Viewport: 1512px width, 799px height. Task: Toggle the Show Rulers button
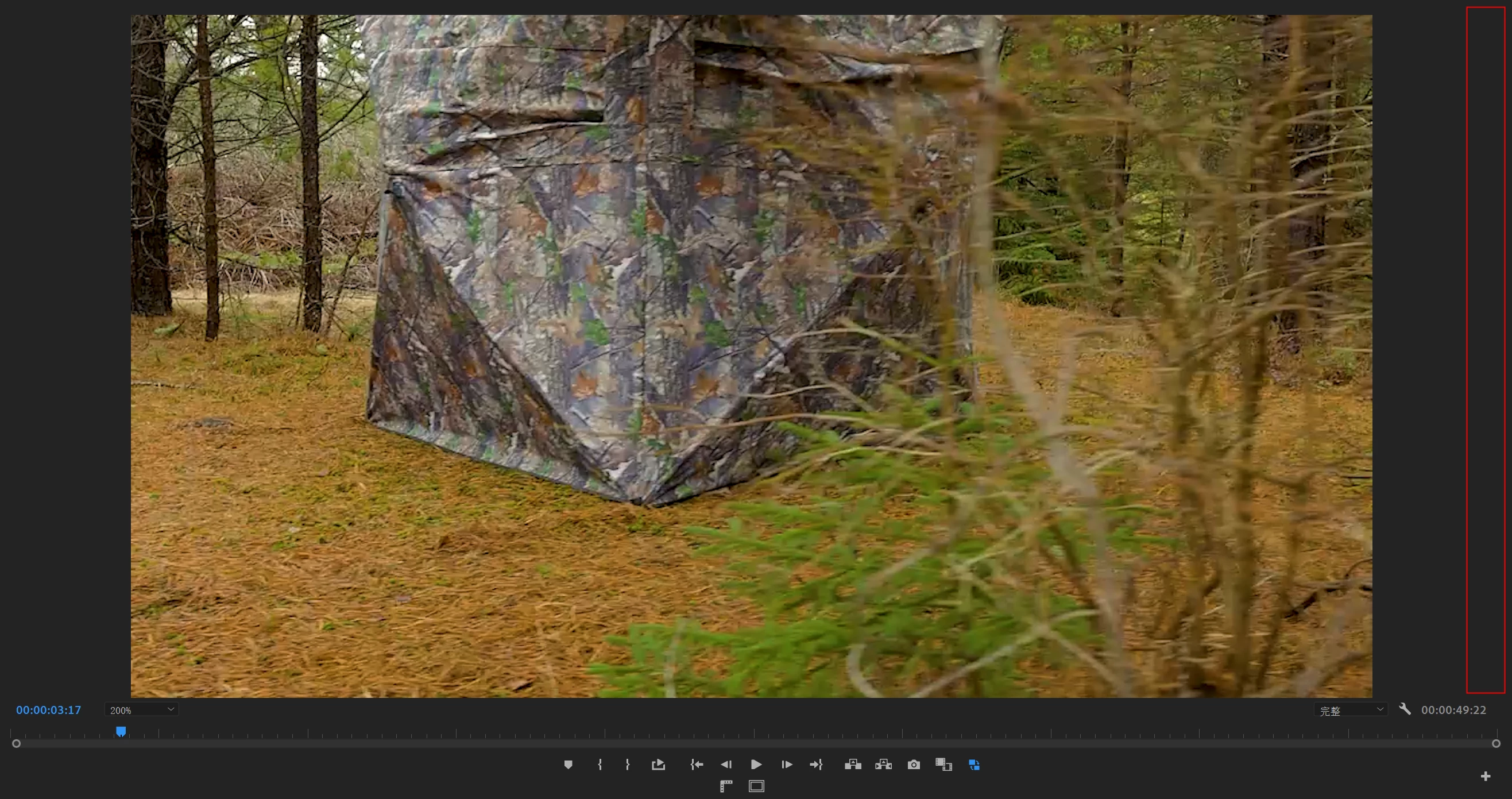coord(726,786)
